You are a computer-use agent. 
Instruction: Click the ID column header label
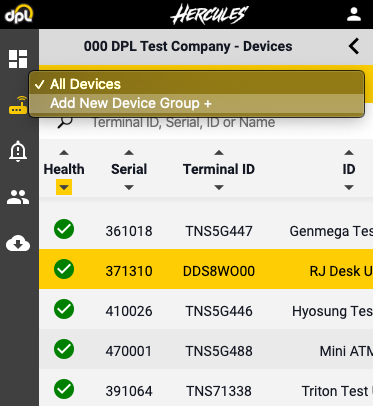pyautogui.click(x=349, y=169)
